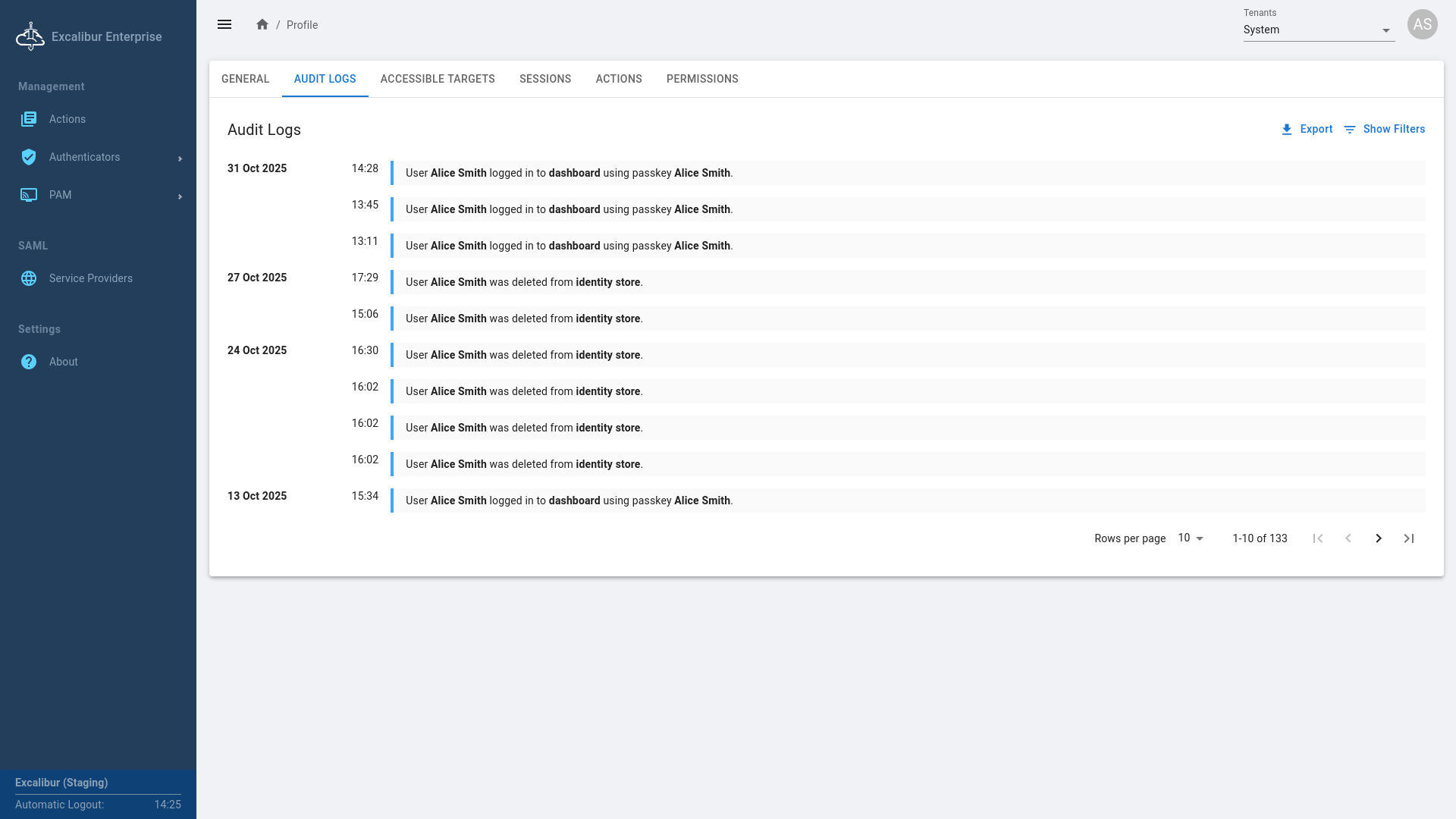1456x819 pixels.
Task: Open the Sessions tab
Action: (544, 79)
